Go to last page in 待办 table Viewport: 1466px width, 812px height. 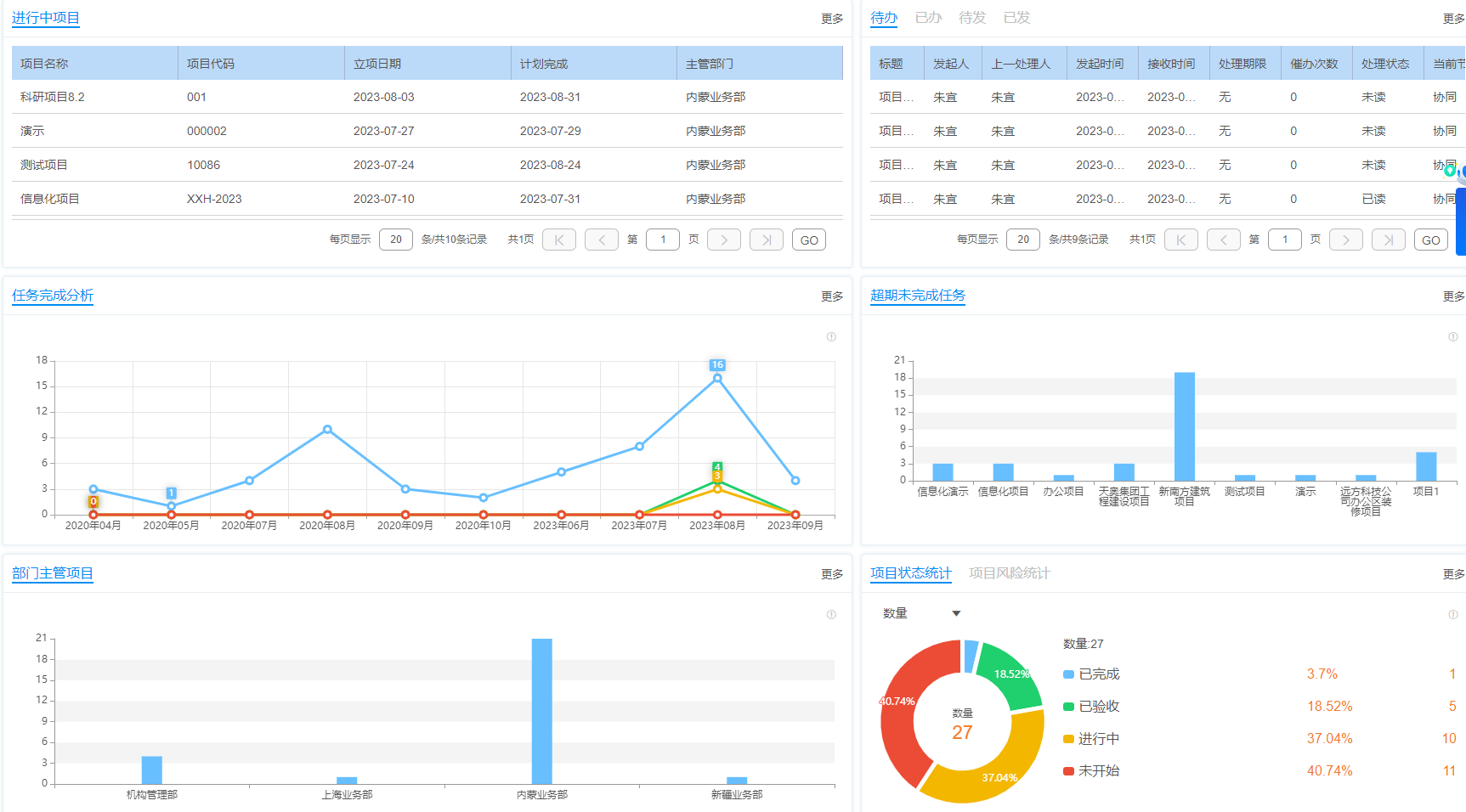coord(1388,240)
